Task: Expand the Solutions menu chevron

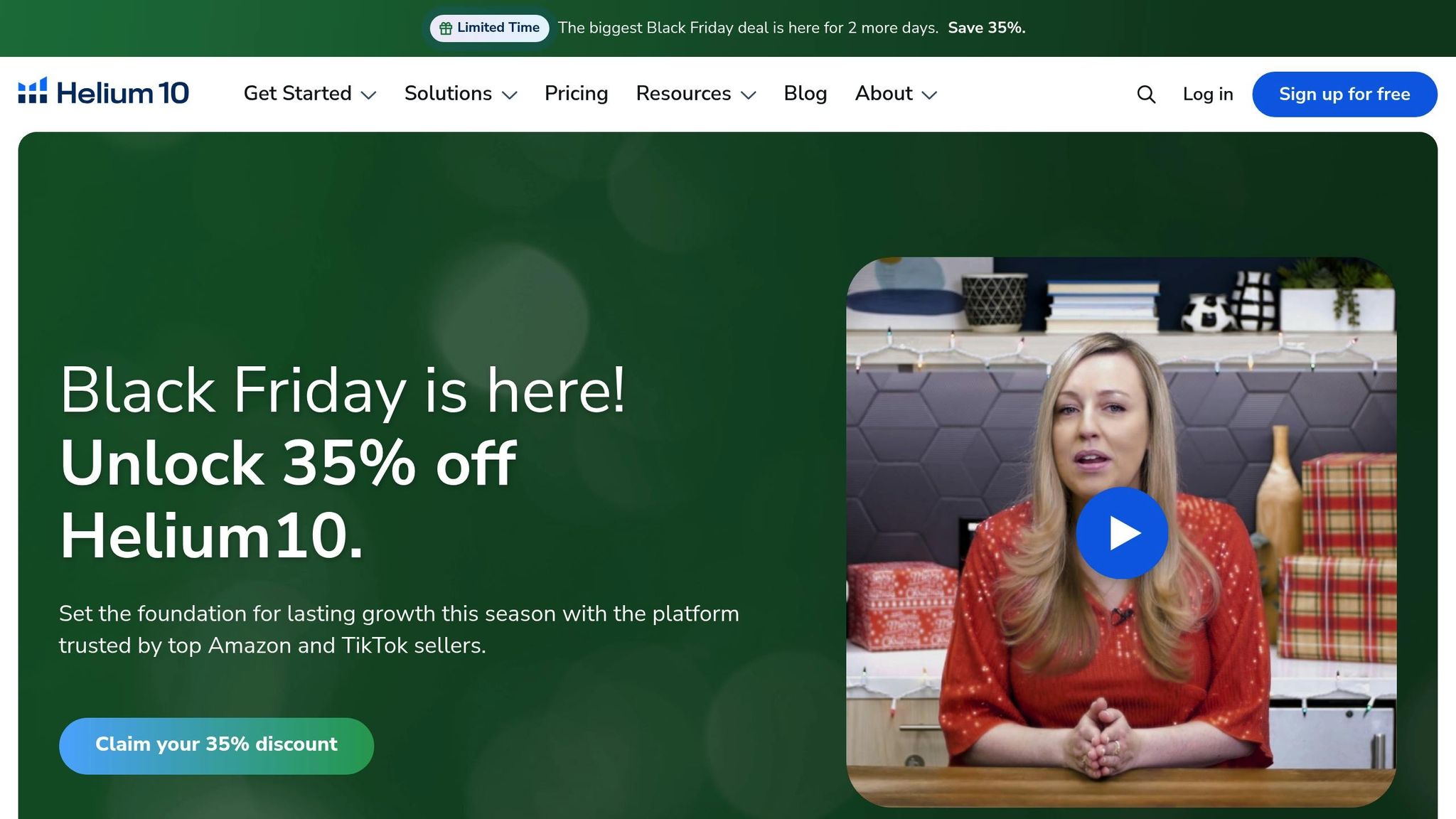Action: tap(509, 95)
